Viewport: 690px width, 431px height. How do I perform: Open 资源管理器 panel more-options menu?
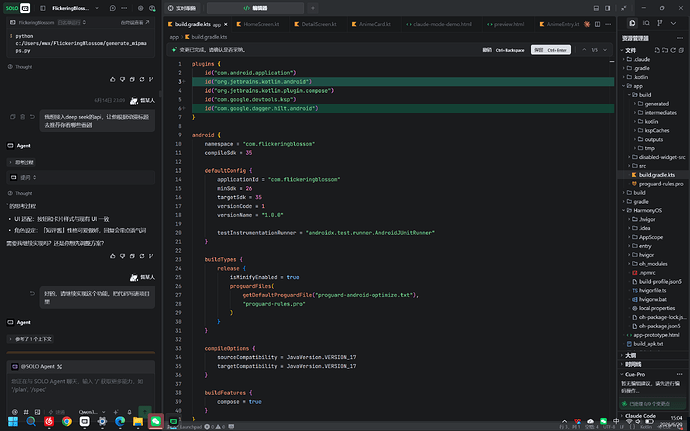680,38
